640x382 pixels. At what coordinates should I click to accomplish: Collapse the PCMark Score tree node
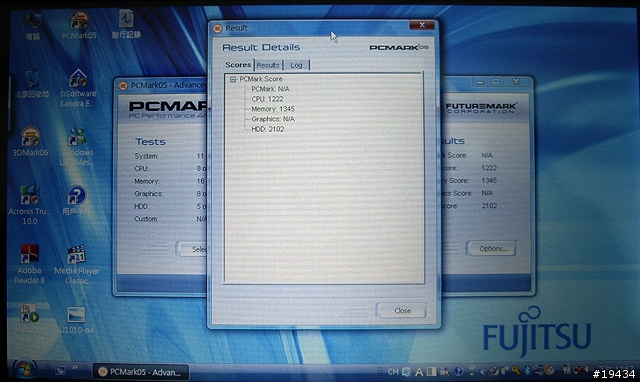click(233, 79)
